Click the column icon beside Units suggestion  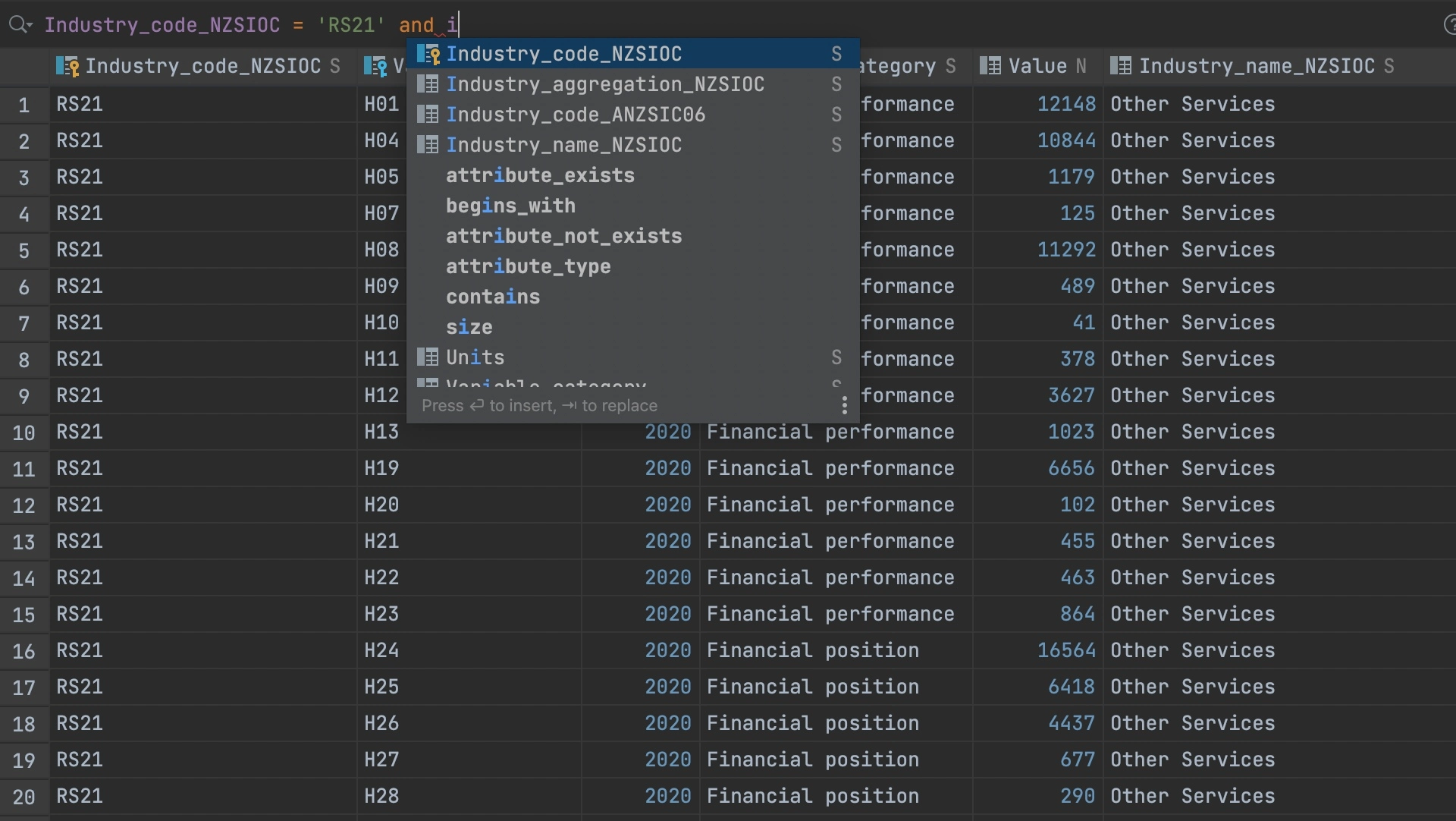click(x=428, y=357)
